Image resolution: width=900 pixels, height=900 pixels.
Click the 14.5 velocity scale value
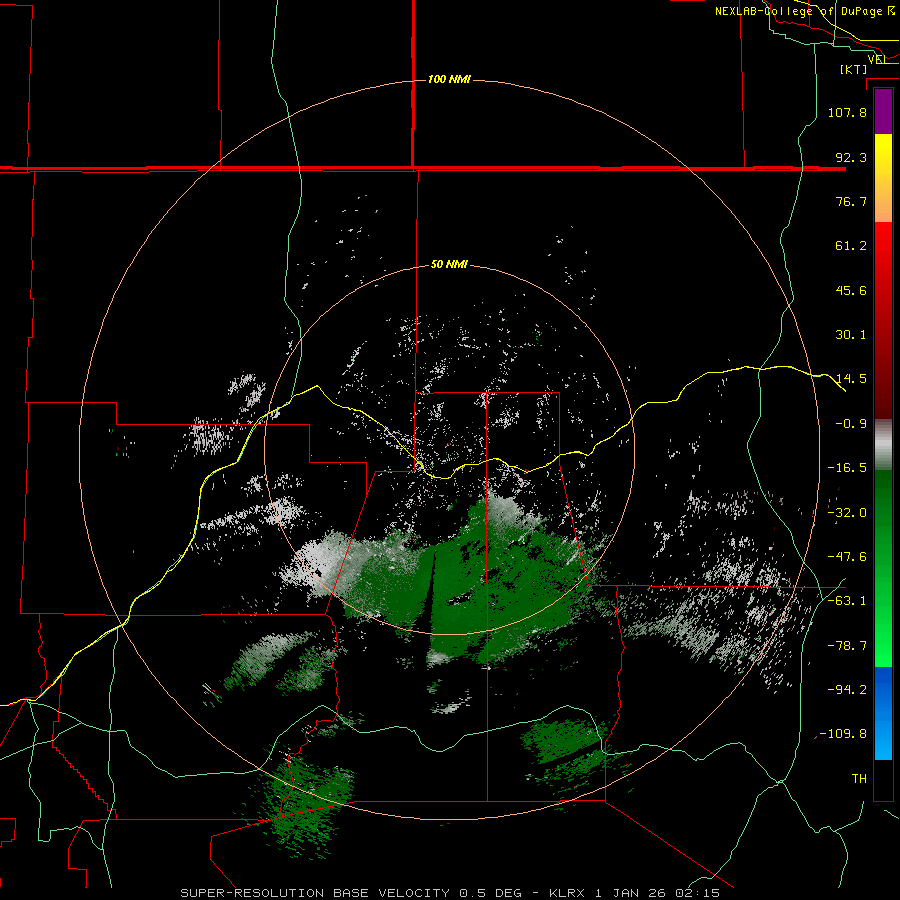pos(851,379)
